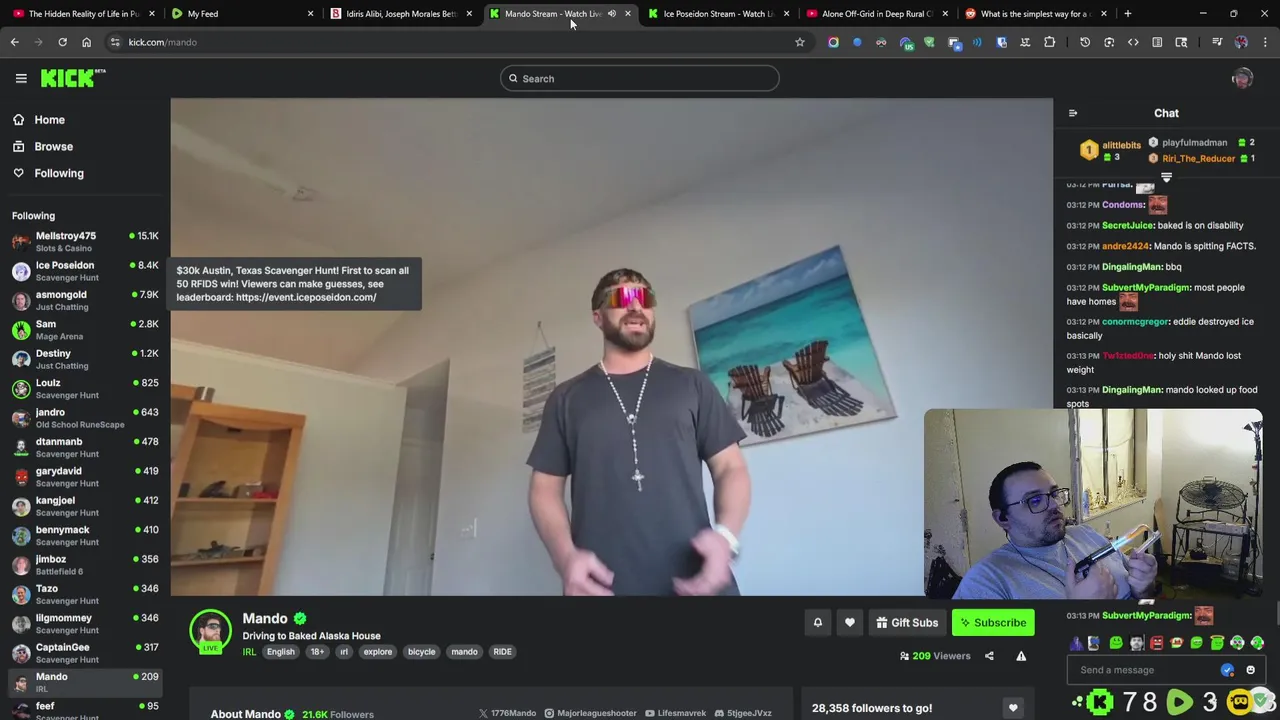Open asmongold channel in sidebar
1280x720 pixels.
point(85,300)
